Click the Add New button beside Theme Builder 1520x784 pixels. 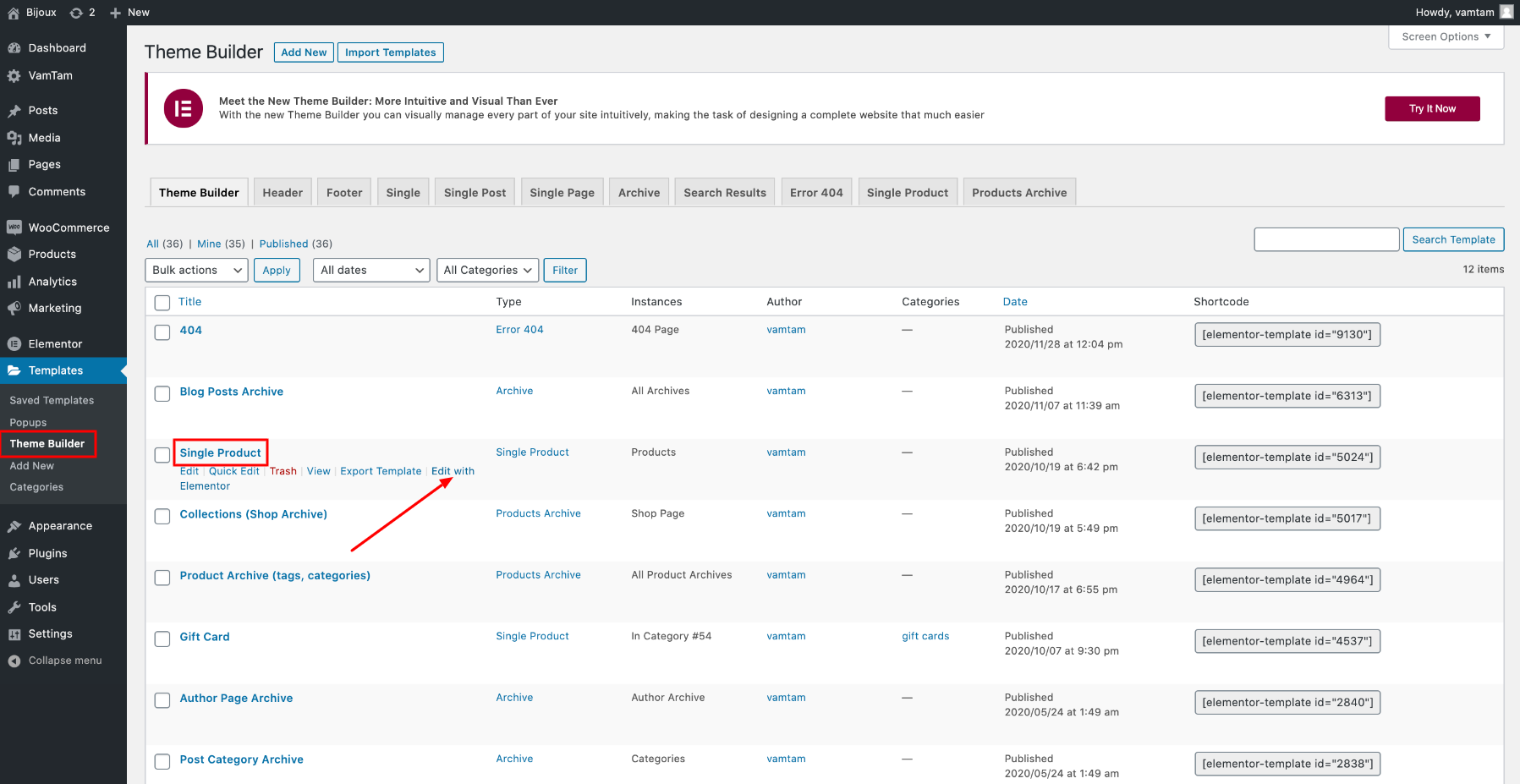(304, 52)
